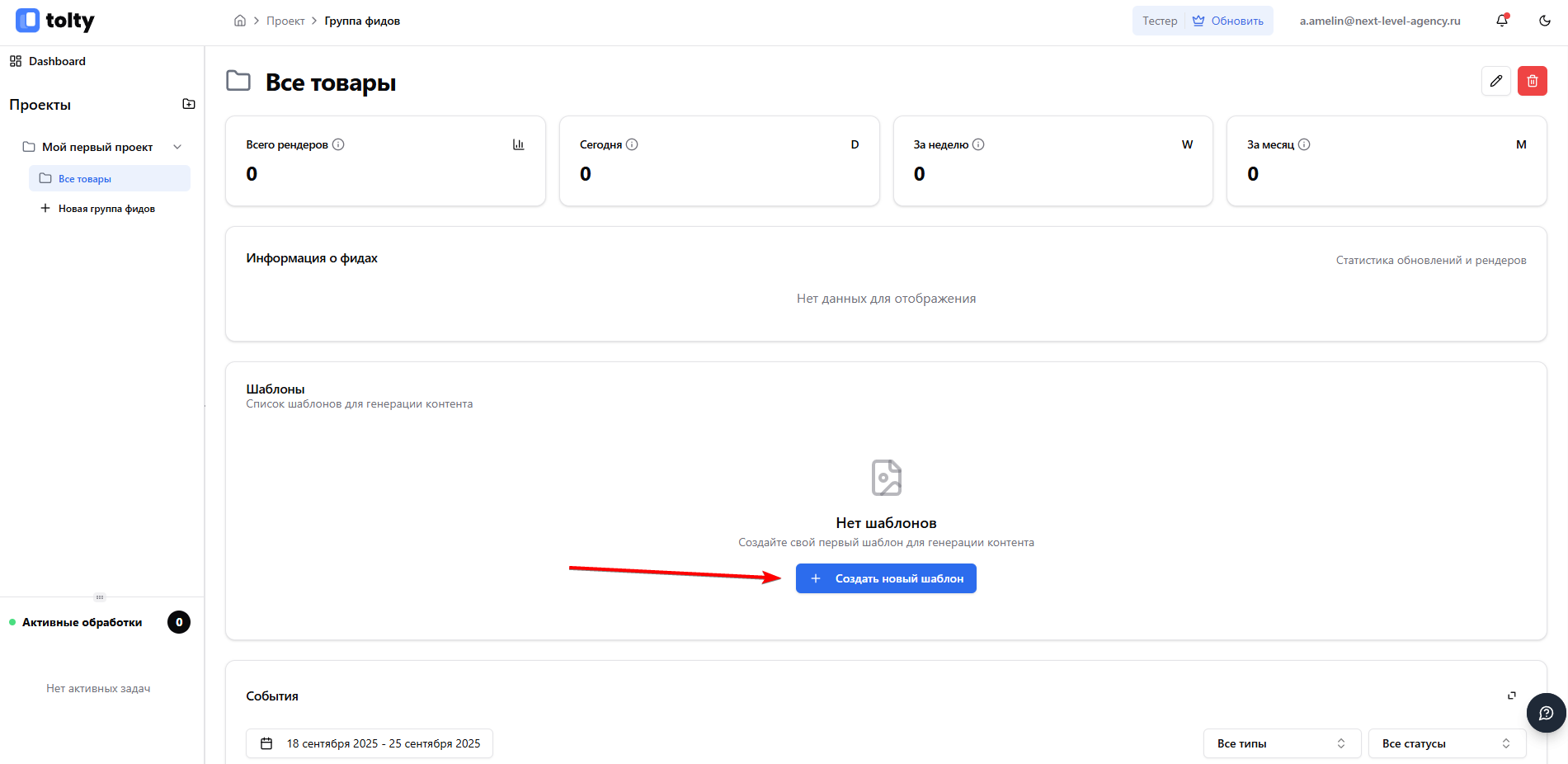The height and width of the screenshot is (764, 1568).
Task: Go to Проект breadcrumb
Action: (285, 21)
